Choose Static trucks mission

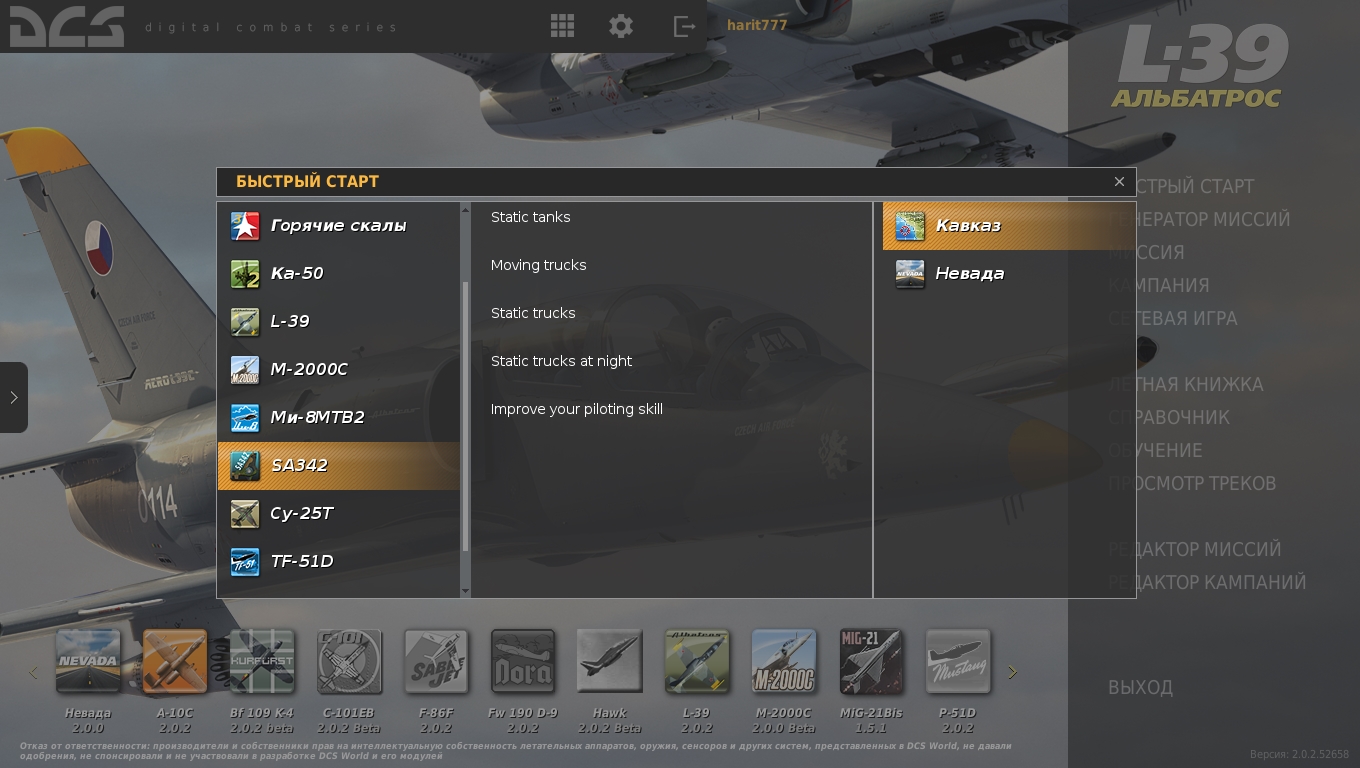point(533,313)
